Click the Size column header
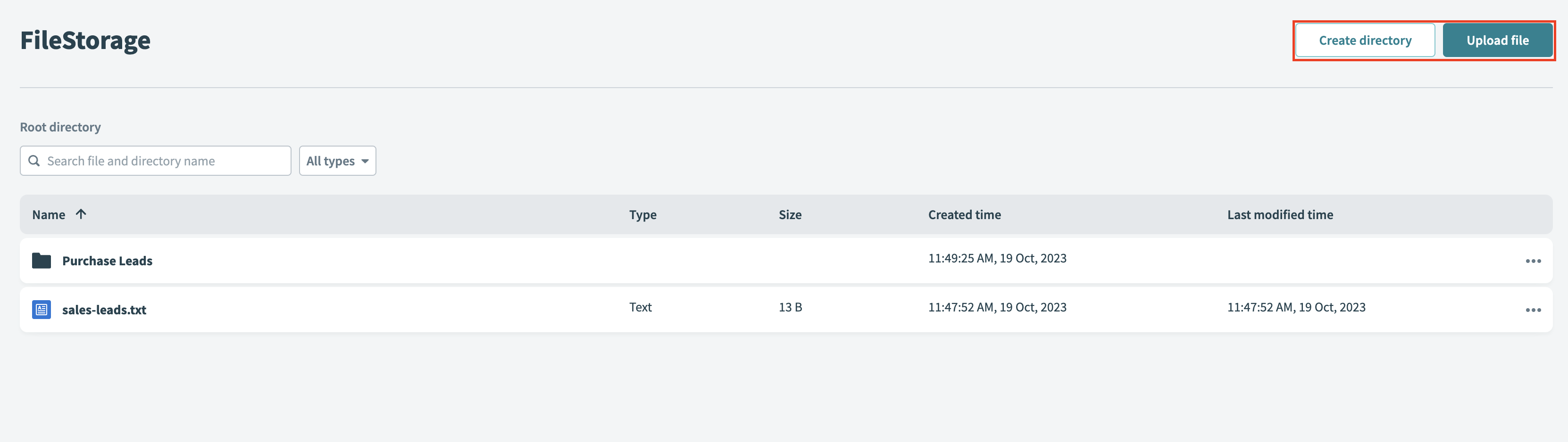1568x442 pixels. pyautogui.click(x=790, y=214)
